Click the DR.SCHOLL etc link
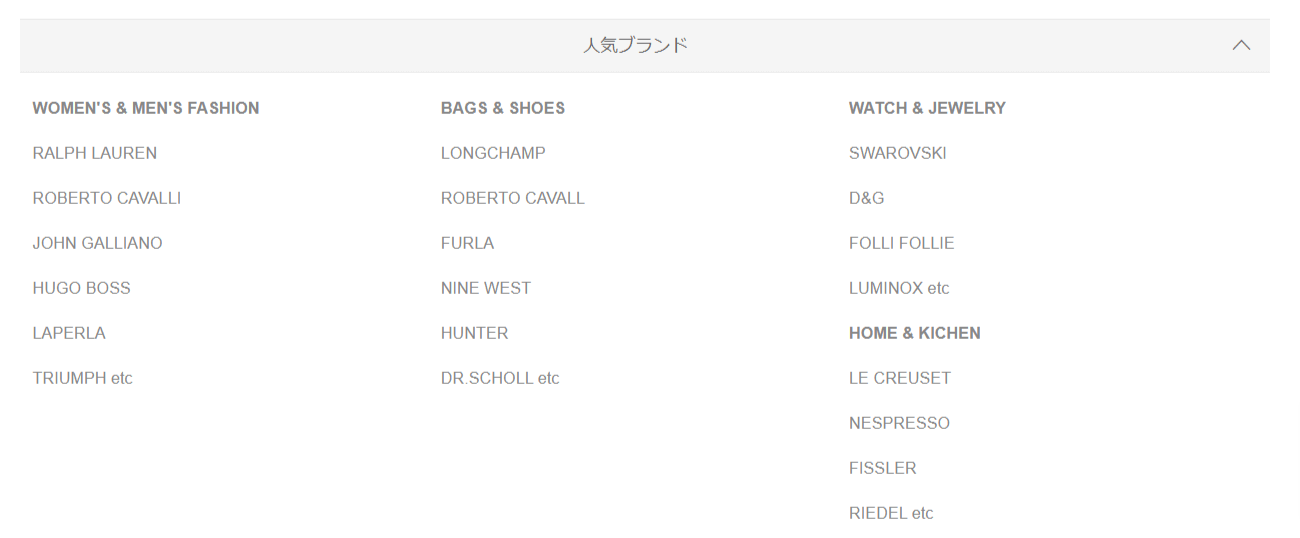Viewport: 1300px width, 538px height. tap(500, 378)
